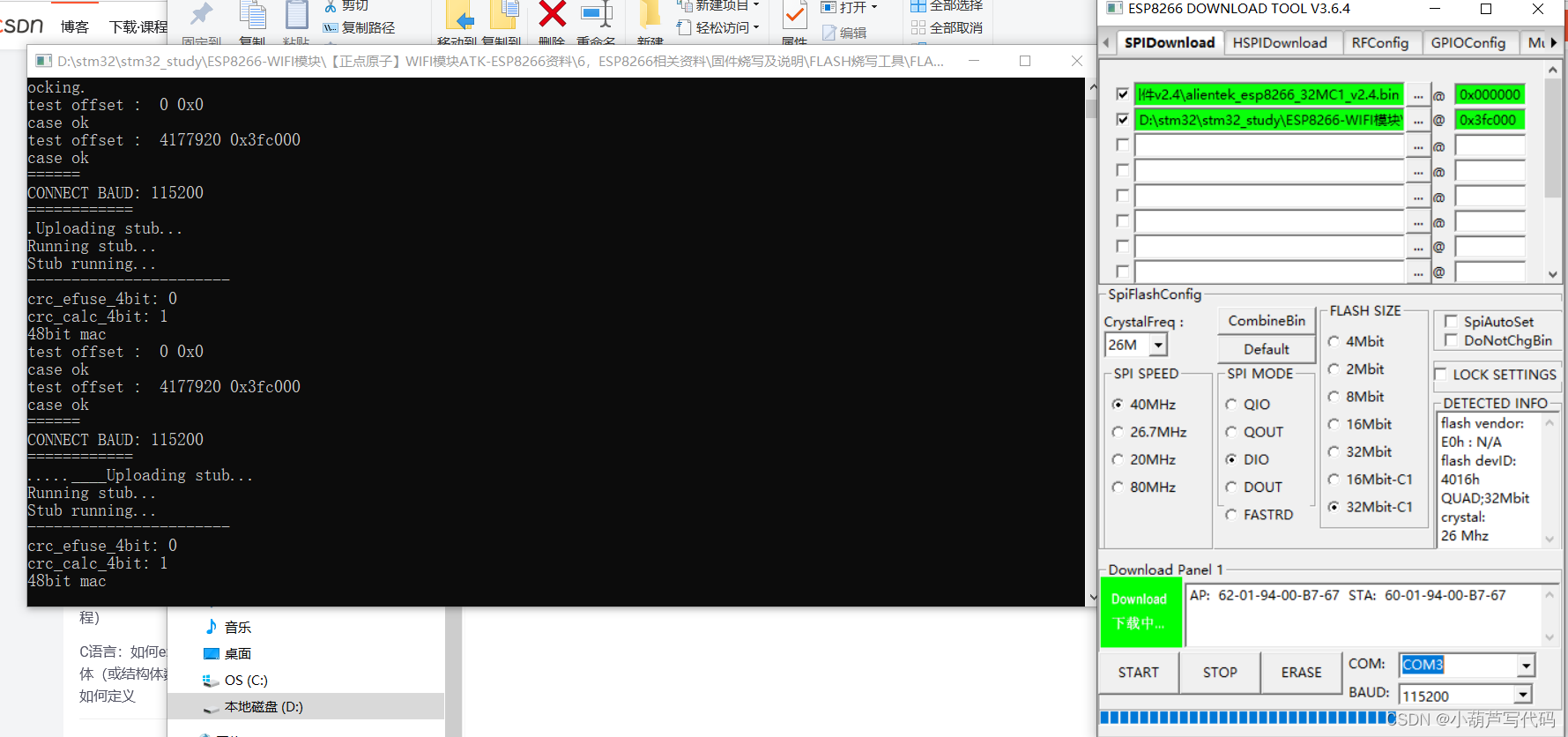The width and height of the screenshot is (1568, 737).
Task: Click the Move To folder icon in Explorer
Action: 459,15
